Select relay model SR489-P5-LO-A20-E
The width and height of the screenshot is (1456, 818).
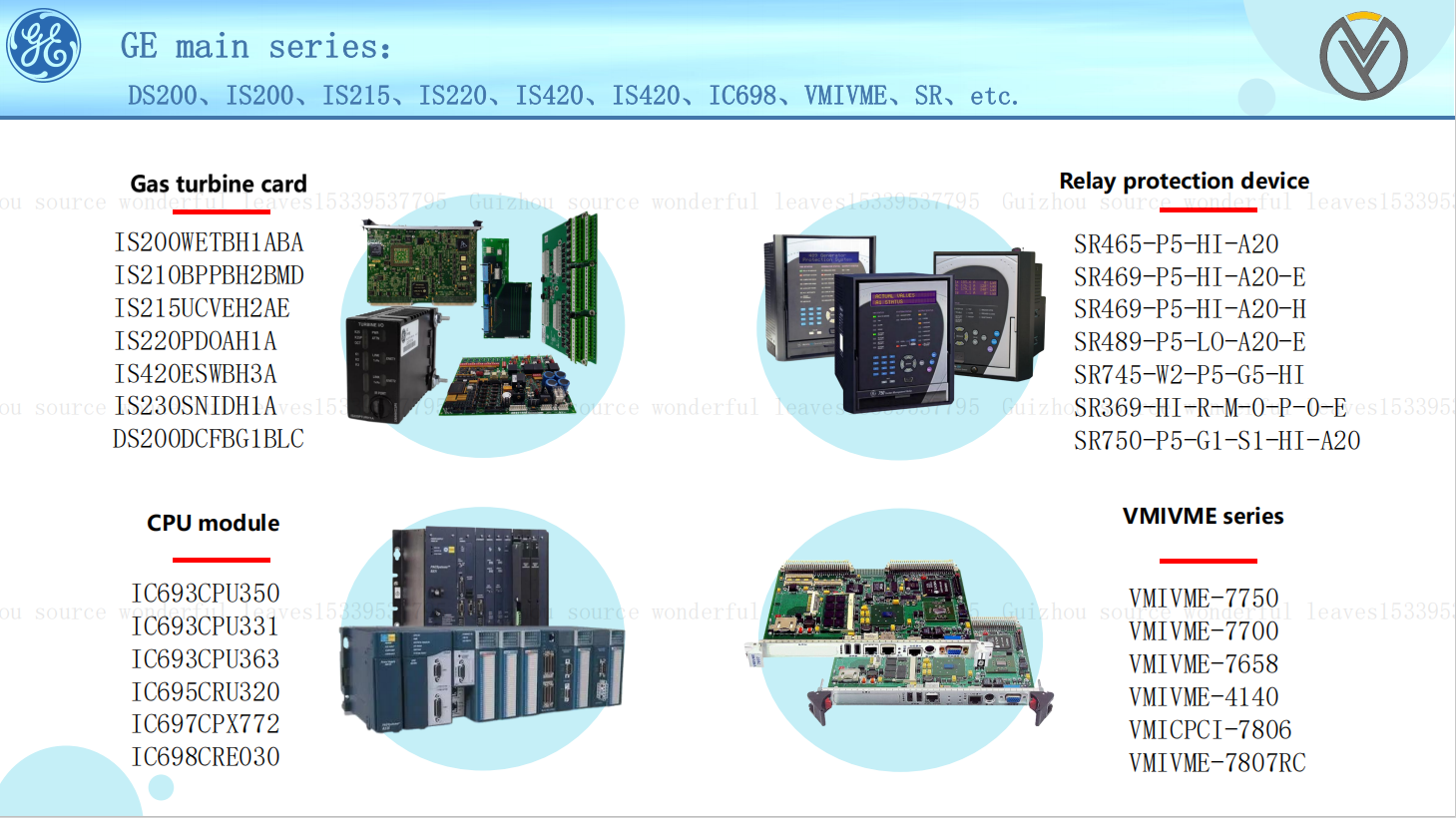tap(1190, 342)
